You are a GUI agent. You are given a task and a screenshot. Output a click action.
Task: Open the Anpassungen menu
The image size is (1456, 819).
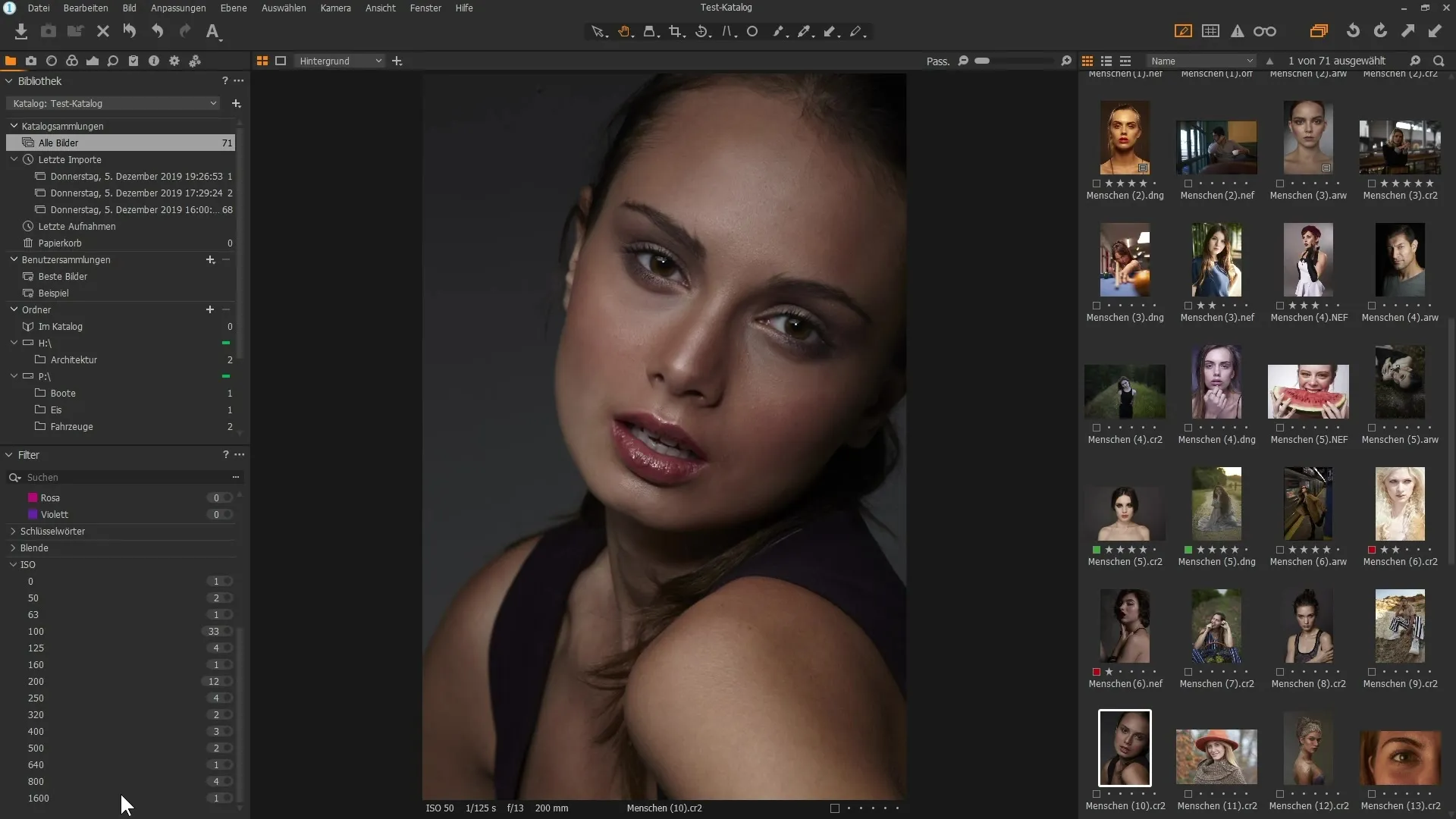[178, 8]
